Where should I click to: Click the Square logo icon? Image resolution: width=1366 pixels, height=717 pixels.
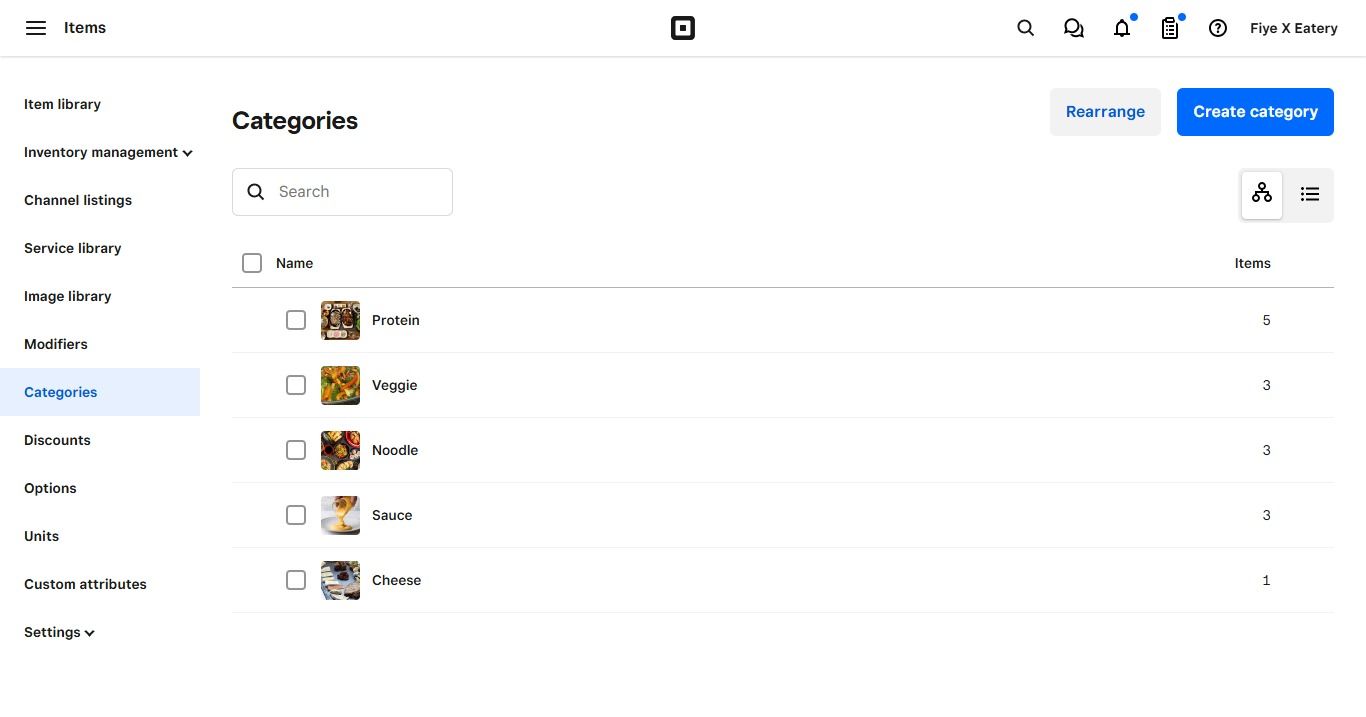click(x=683, y=28)
